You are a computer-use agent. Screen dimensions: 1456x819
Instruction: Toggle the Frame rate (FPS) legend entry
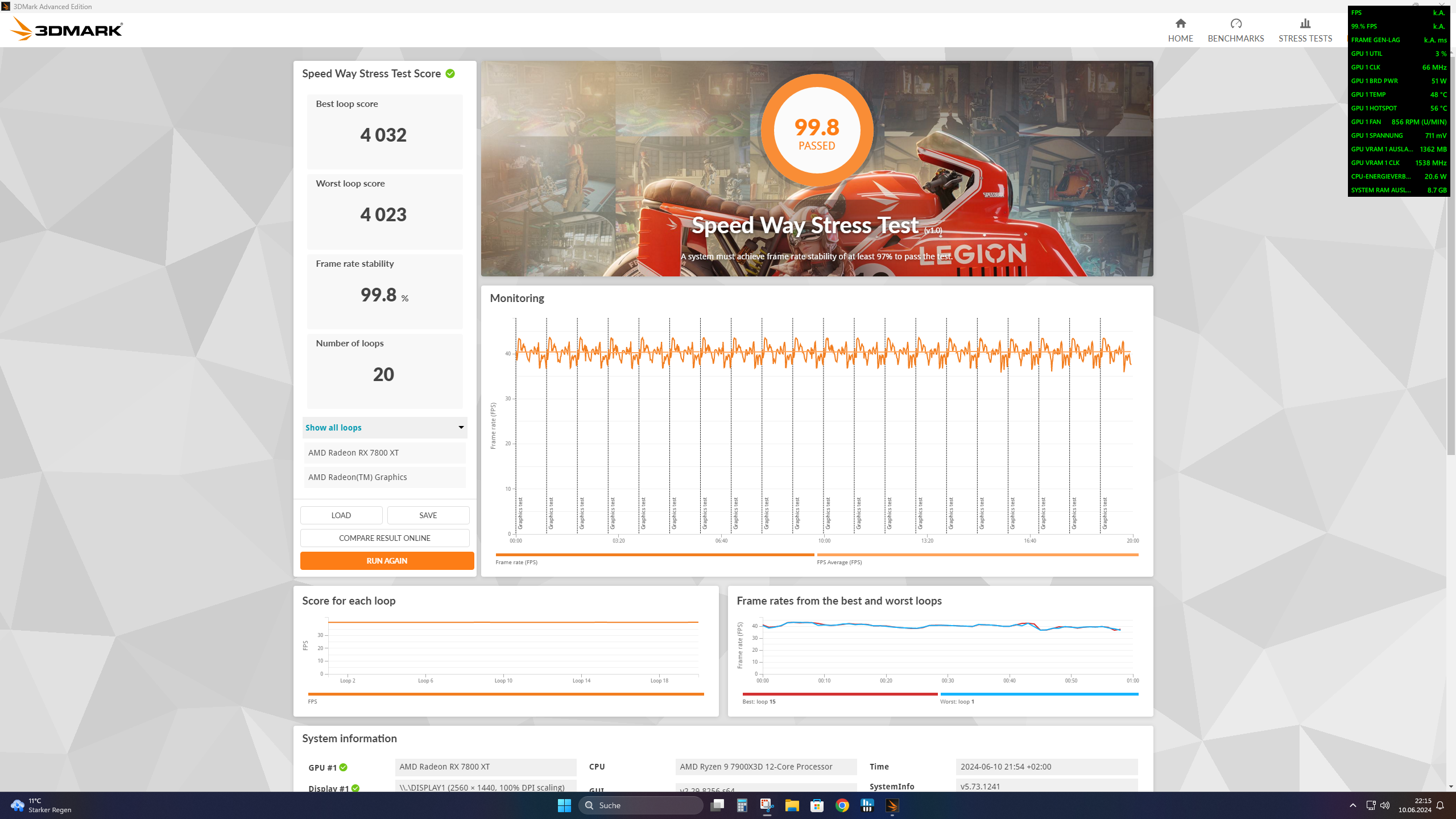click(x=655, y=559)
